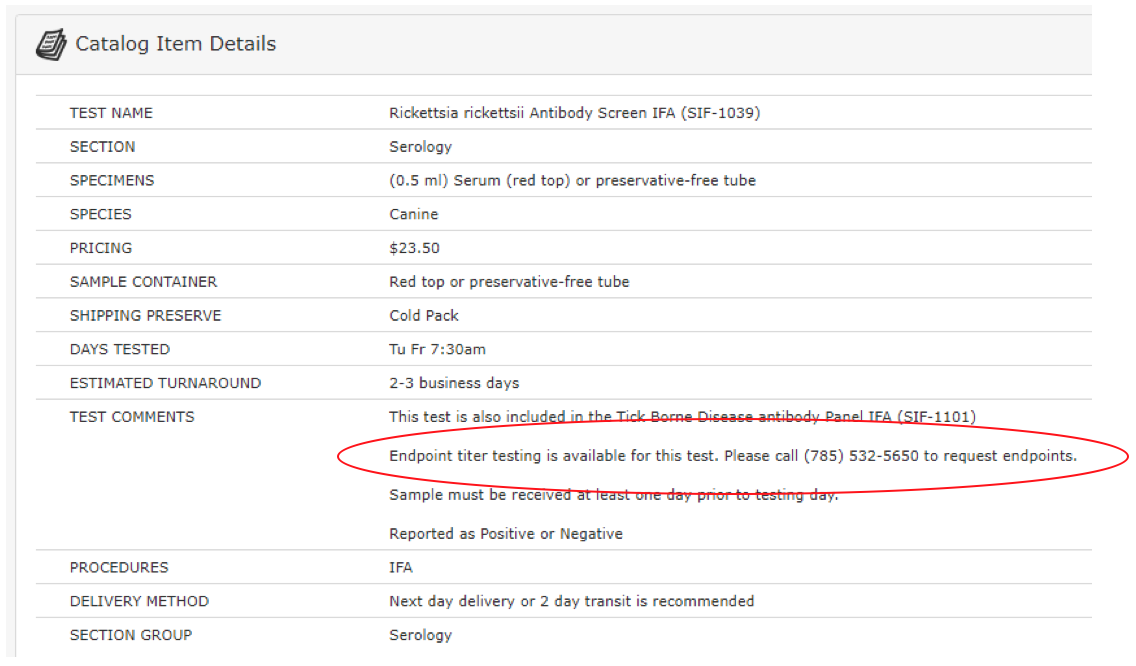Click the TEST COMMENTS row label
Screen dimensions: 1136x666
(132, 417)
